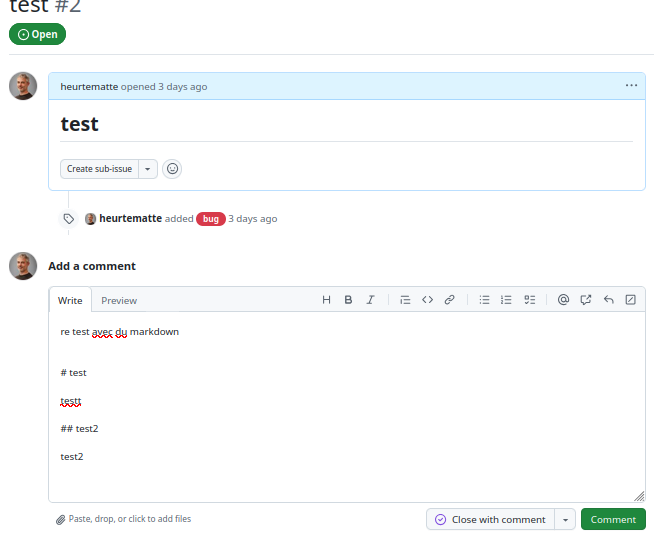The height and width of the screenshot is (552, 654).
Task: Insert a heading with the H icon
Action: click(x=326, y=300)
